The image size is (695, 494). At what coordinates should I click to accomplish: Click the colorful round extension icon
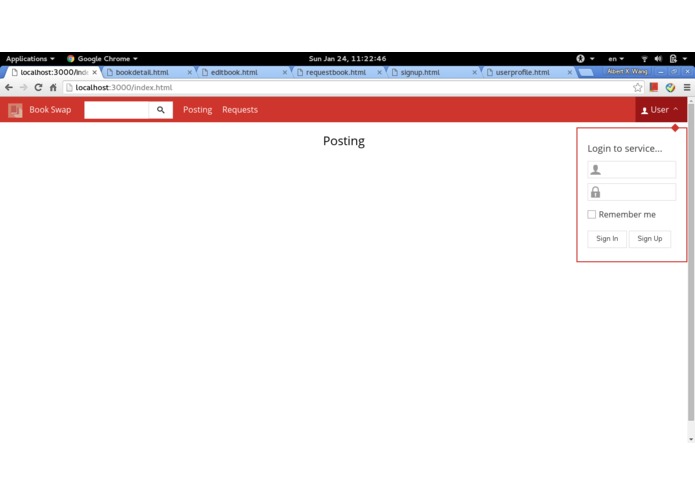670,87
